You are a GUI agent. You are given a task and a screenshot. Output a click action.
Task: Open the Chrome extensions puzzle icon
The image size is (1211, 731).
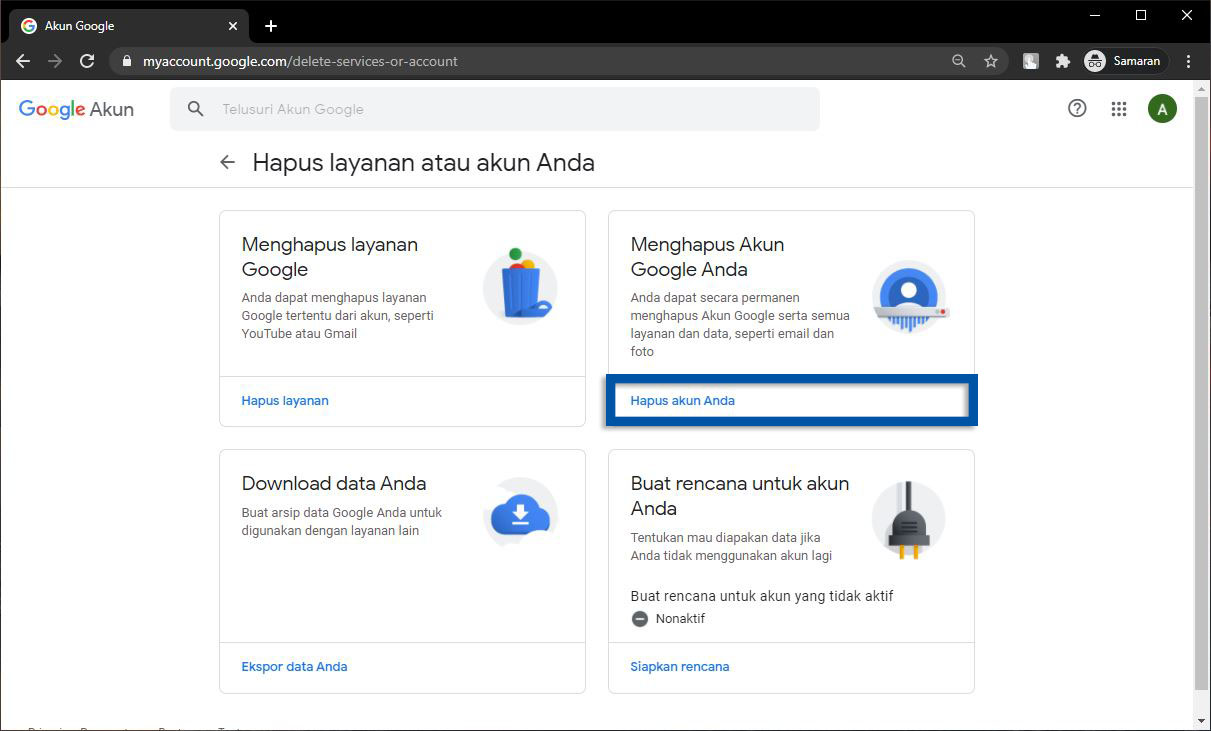coord(1062,61)
